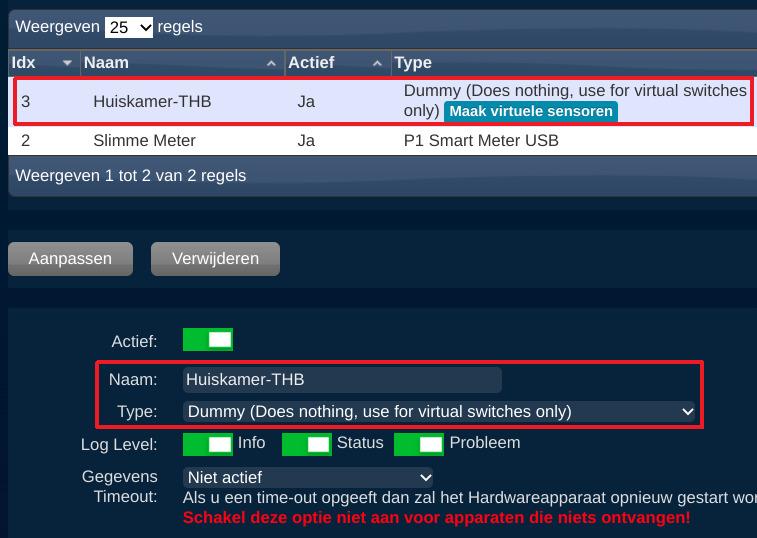This screenshot has height=538, width=757.
Task: Select the Slimme Meter row
Action: tap(382, 141)
